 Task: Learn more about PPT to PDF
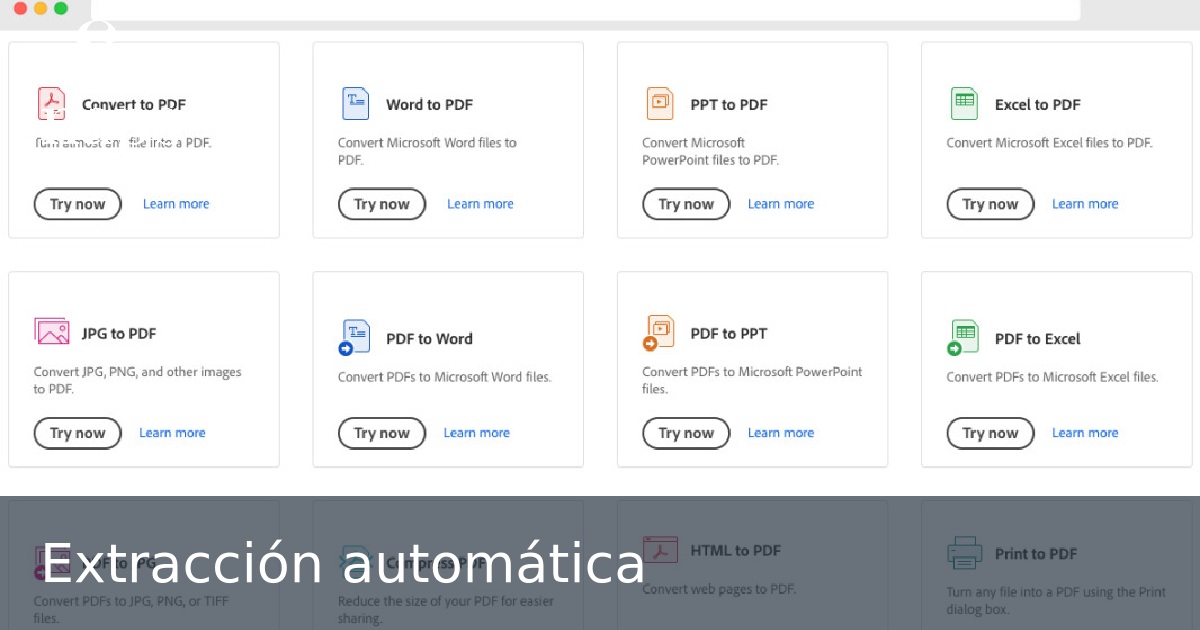point(781,204)
